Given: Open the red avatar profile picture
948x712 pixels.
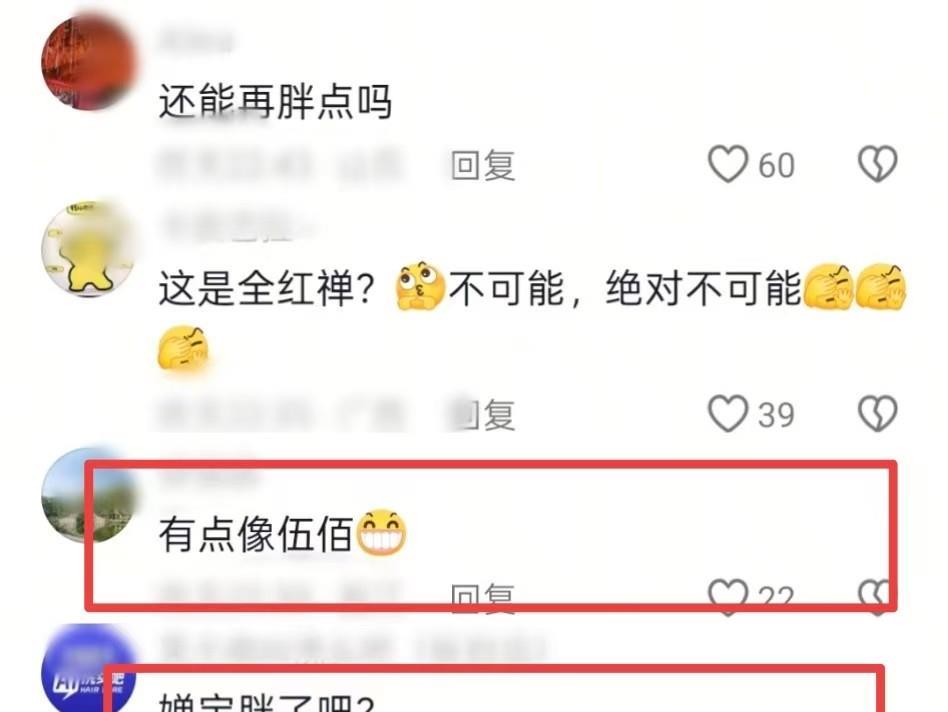Looking at the screenshot, I should point(89,63).
